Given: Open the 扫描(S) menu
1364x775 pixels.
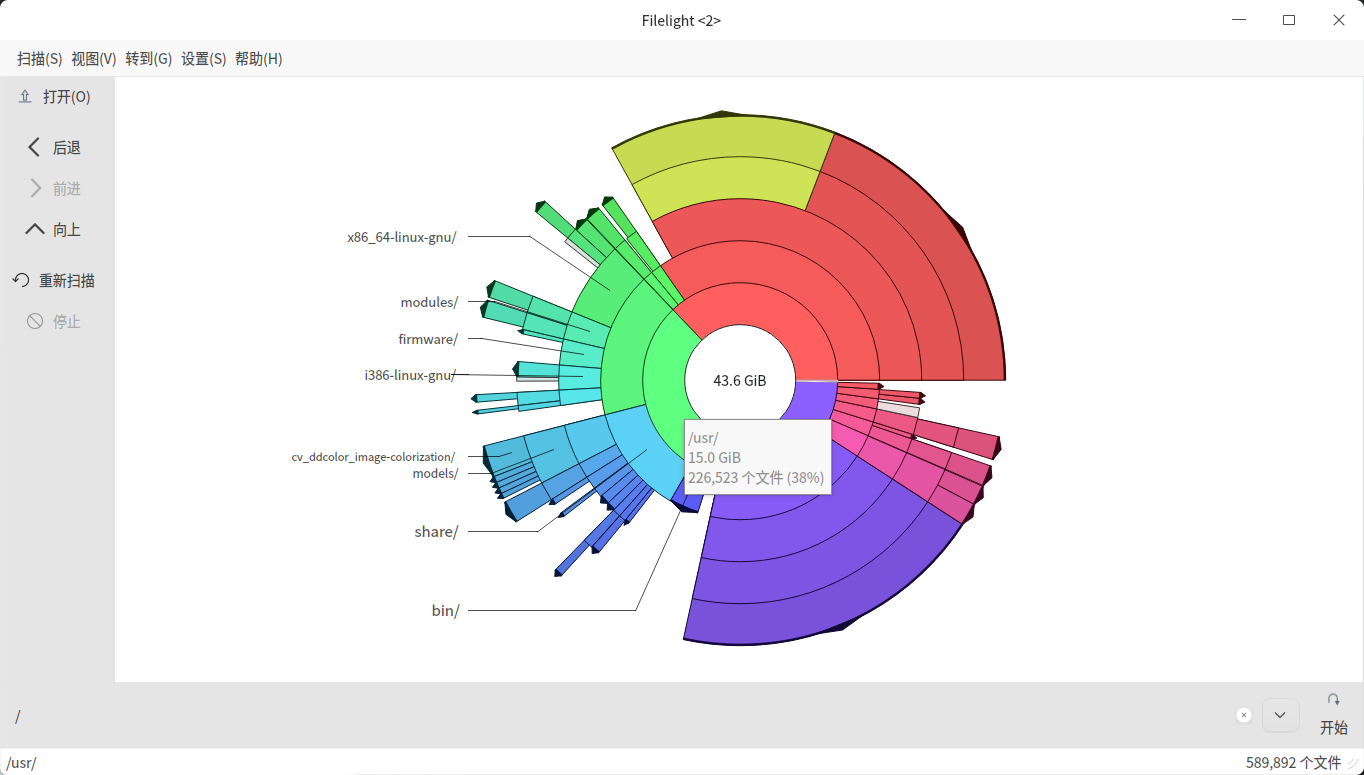Looking at the screenshot, I should click(40, 59).
